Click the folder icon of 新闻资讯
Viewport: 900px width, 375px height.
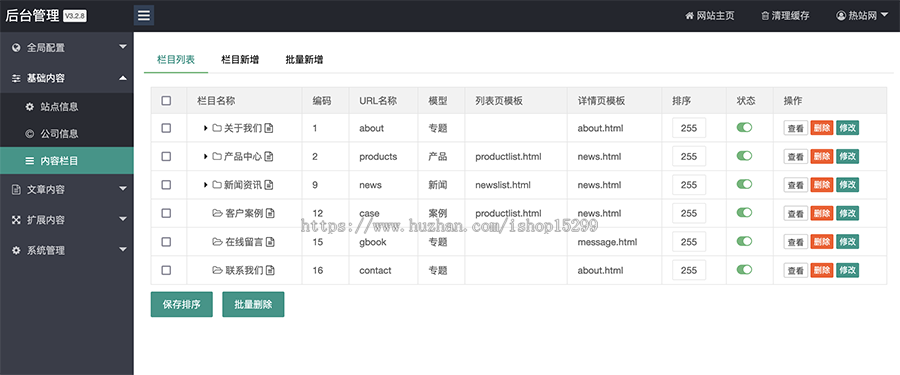(x=217, y=185)
